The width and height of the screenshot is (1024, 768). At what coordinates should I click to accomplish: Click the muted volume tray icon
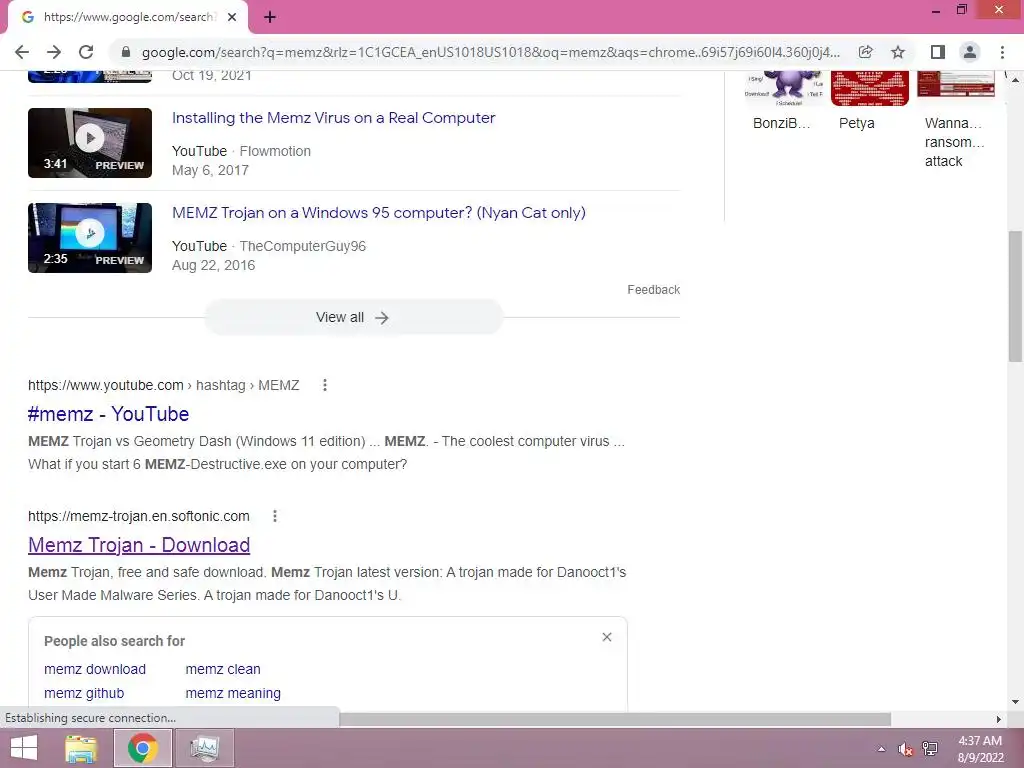[x=905, y=749]
